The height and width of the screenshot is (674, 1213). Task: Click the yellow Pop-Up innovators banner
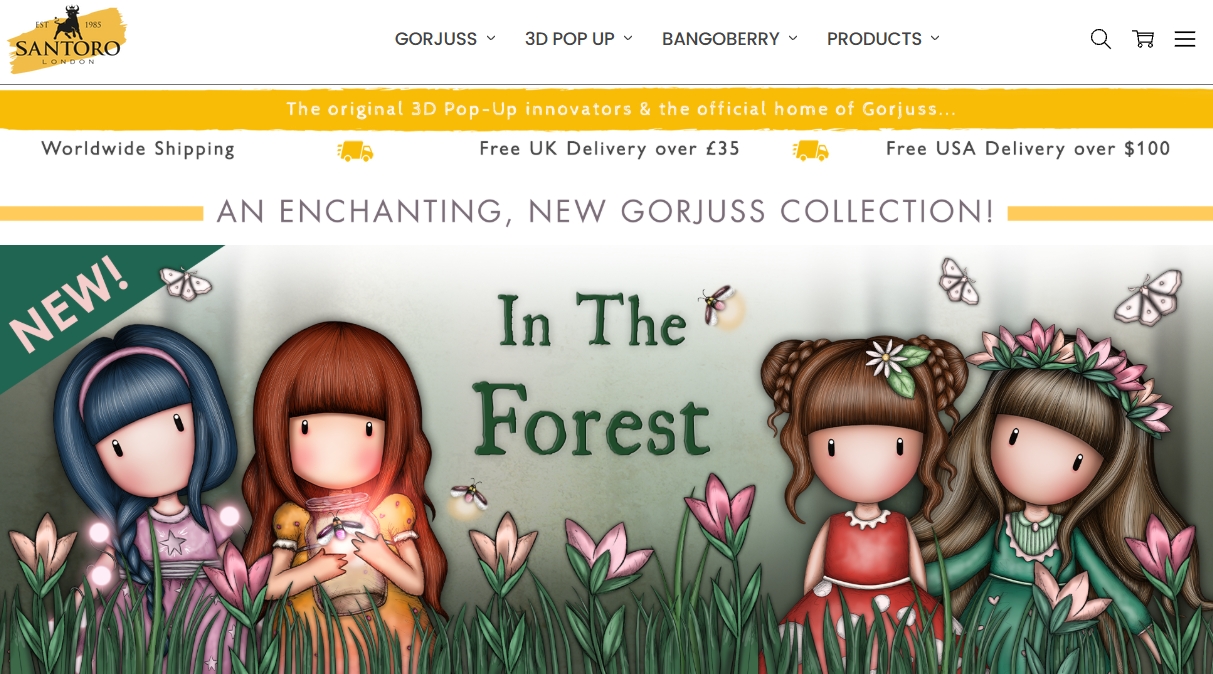(606, 109)
